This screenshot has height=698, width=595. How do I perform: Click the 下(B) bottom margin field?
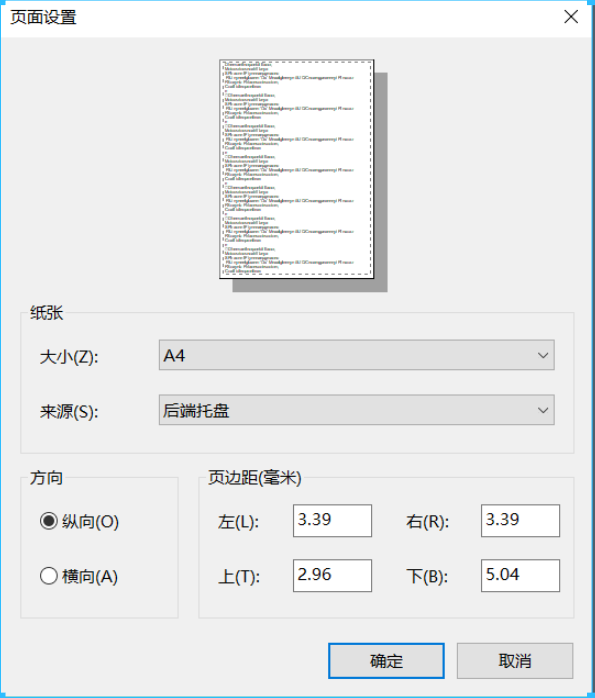520,576
